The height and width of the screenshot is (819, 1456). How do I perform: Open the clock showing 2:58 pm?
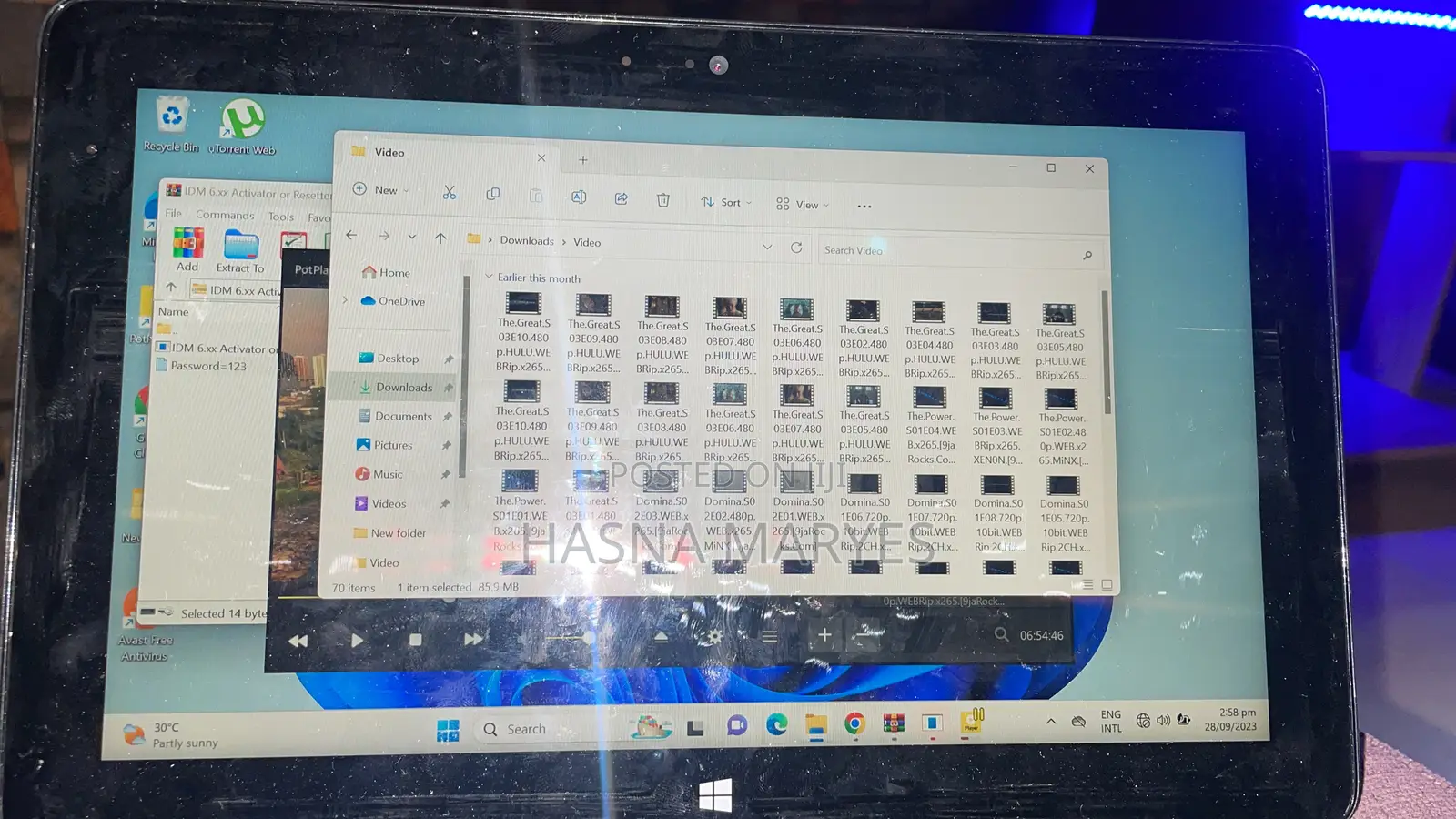pos(1232,719)
